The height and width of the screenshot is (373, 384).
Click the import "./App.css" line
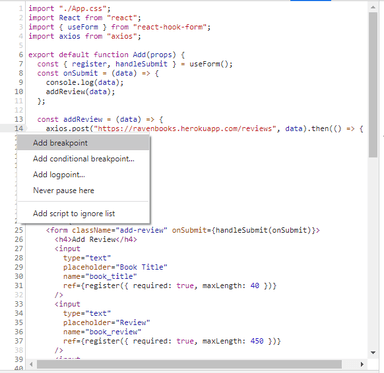coord(69,8)
